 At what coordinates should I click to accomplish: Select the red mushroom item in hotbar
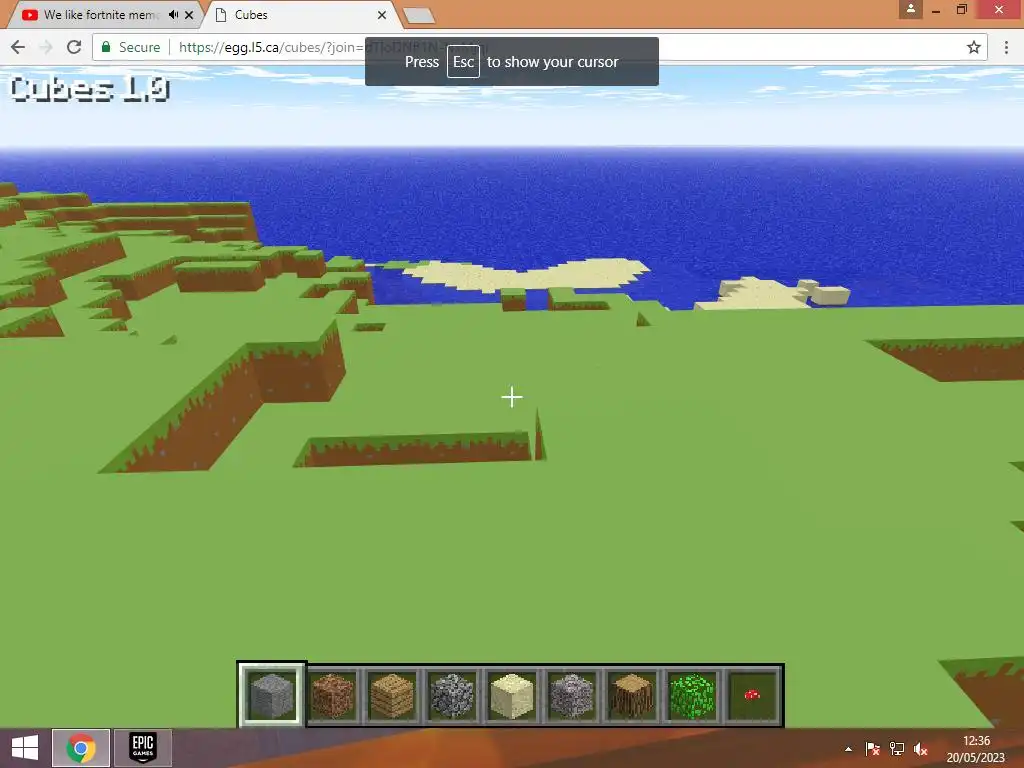[752, 696]
